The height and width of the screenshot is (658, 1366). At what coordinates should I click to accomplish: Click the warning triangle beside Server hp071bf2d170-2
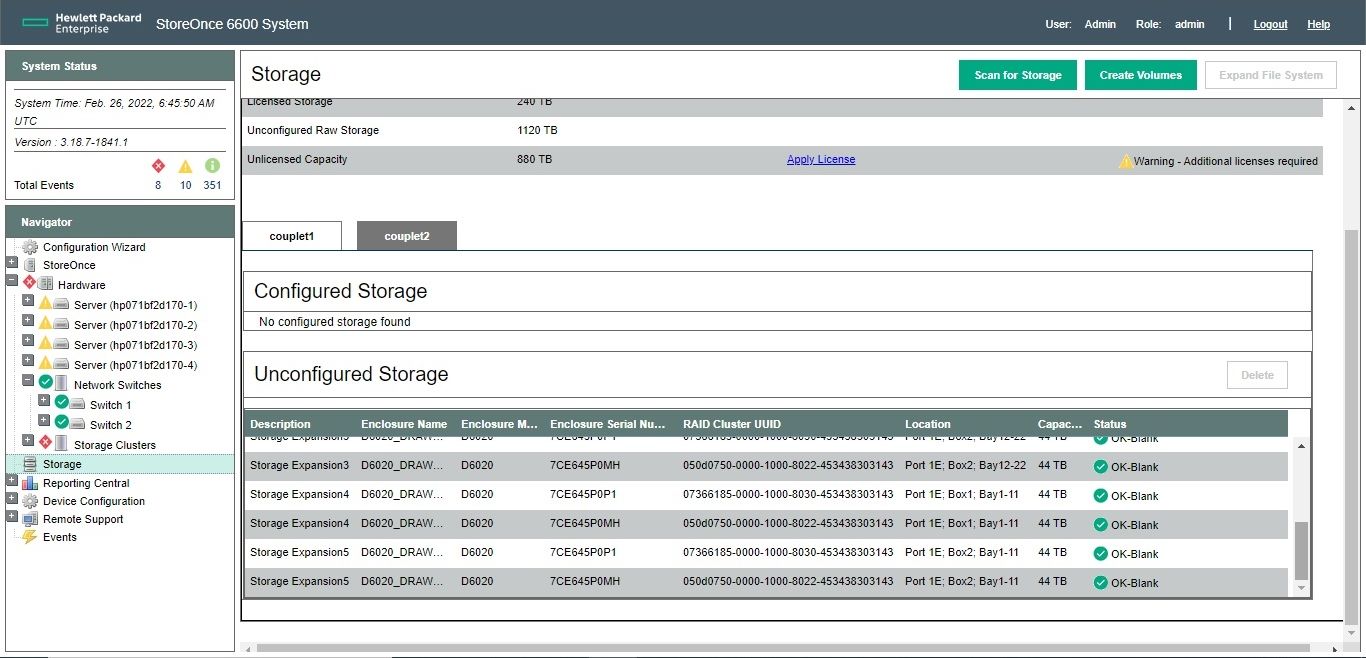pos(45,323)
